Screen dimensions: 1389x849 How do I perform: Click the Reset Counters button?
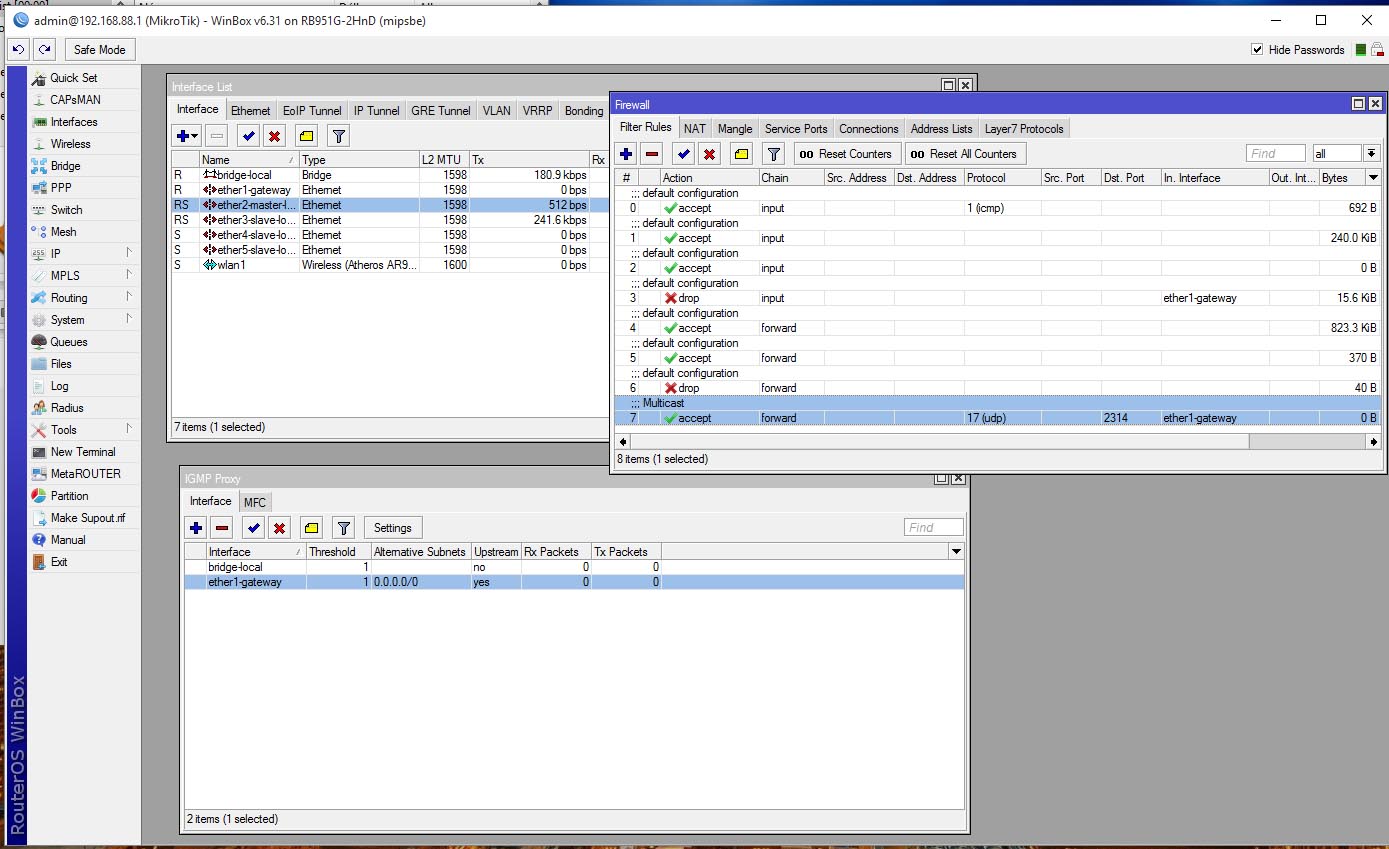847,154
